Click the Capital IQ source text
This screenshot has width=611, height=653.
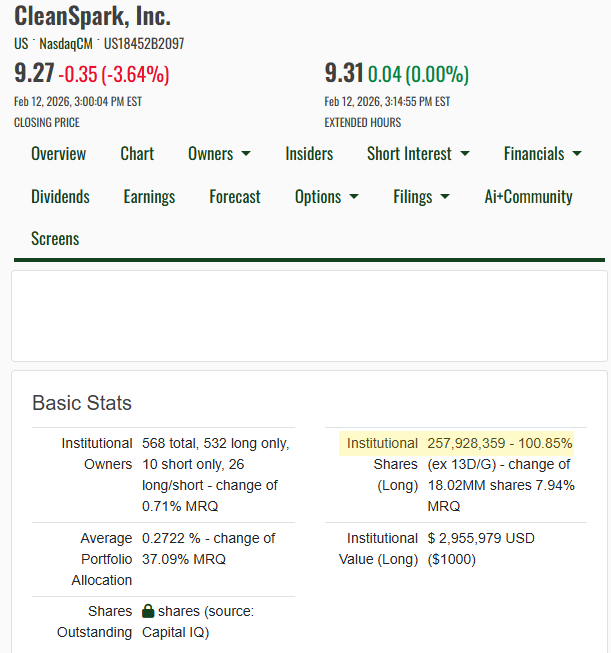click(x=175, y=632)
